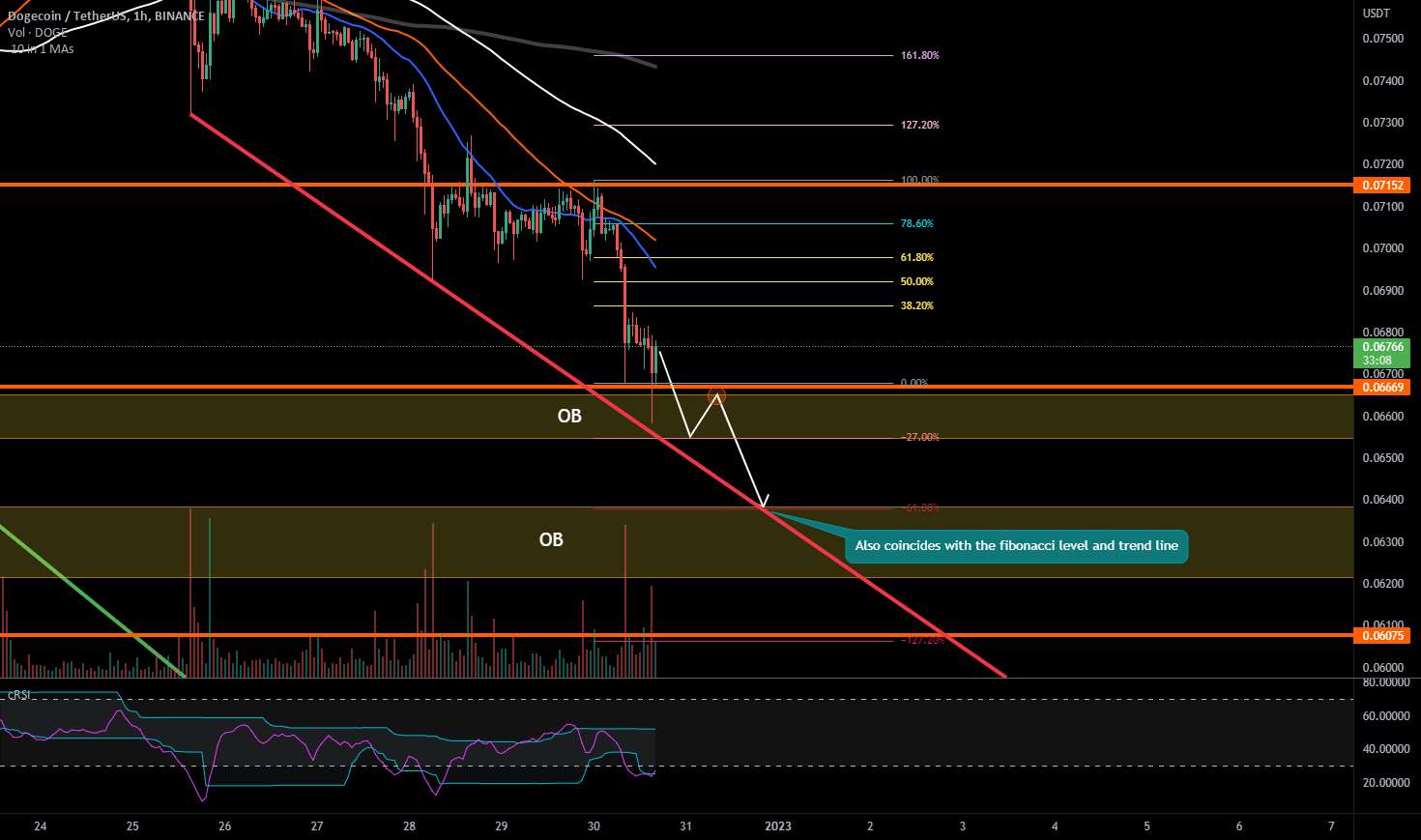This screenshot has width=1421, height=840.
Task: Click date 26 on the time axis
Action: coord(224,826)
